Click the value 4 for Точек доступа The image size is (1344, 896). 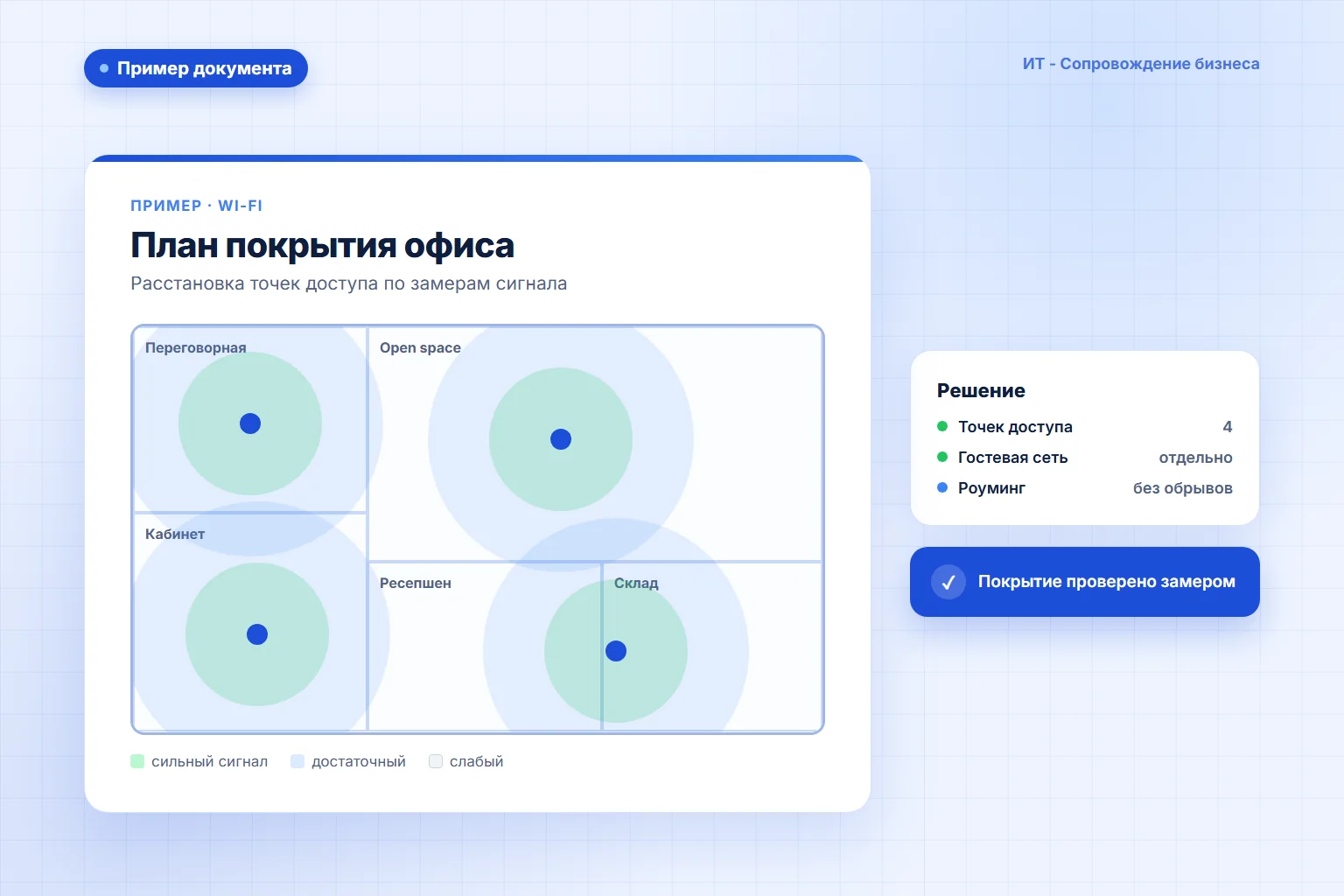(x=1228, y=427)
